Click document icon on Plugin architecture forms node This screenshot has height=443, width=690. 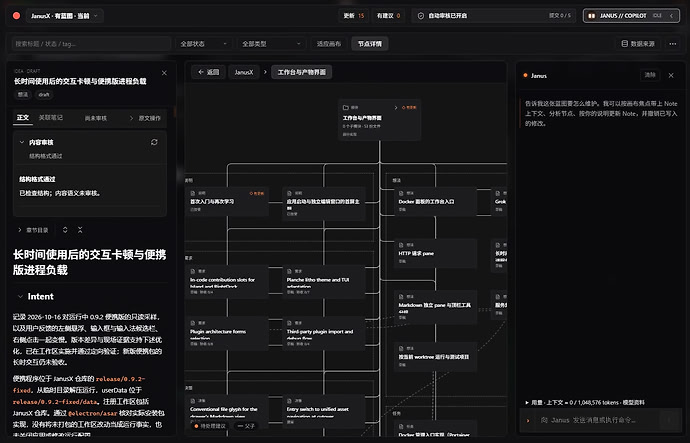(x=193, y=323)
